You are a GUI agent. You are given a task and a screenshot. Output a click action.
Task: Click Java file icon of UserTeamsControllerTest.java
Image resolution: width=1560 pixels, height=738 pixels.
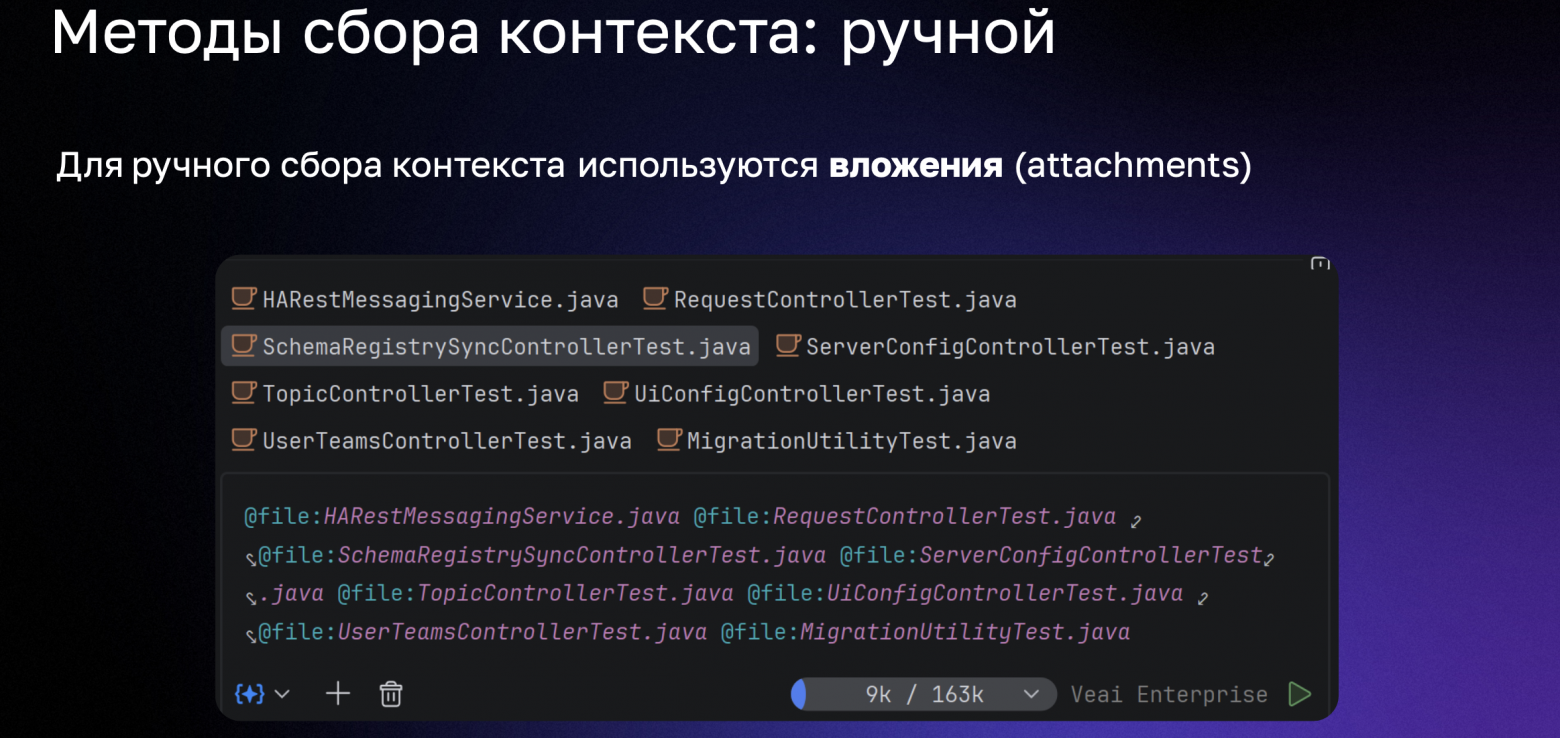(x=243, y=439)
